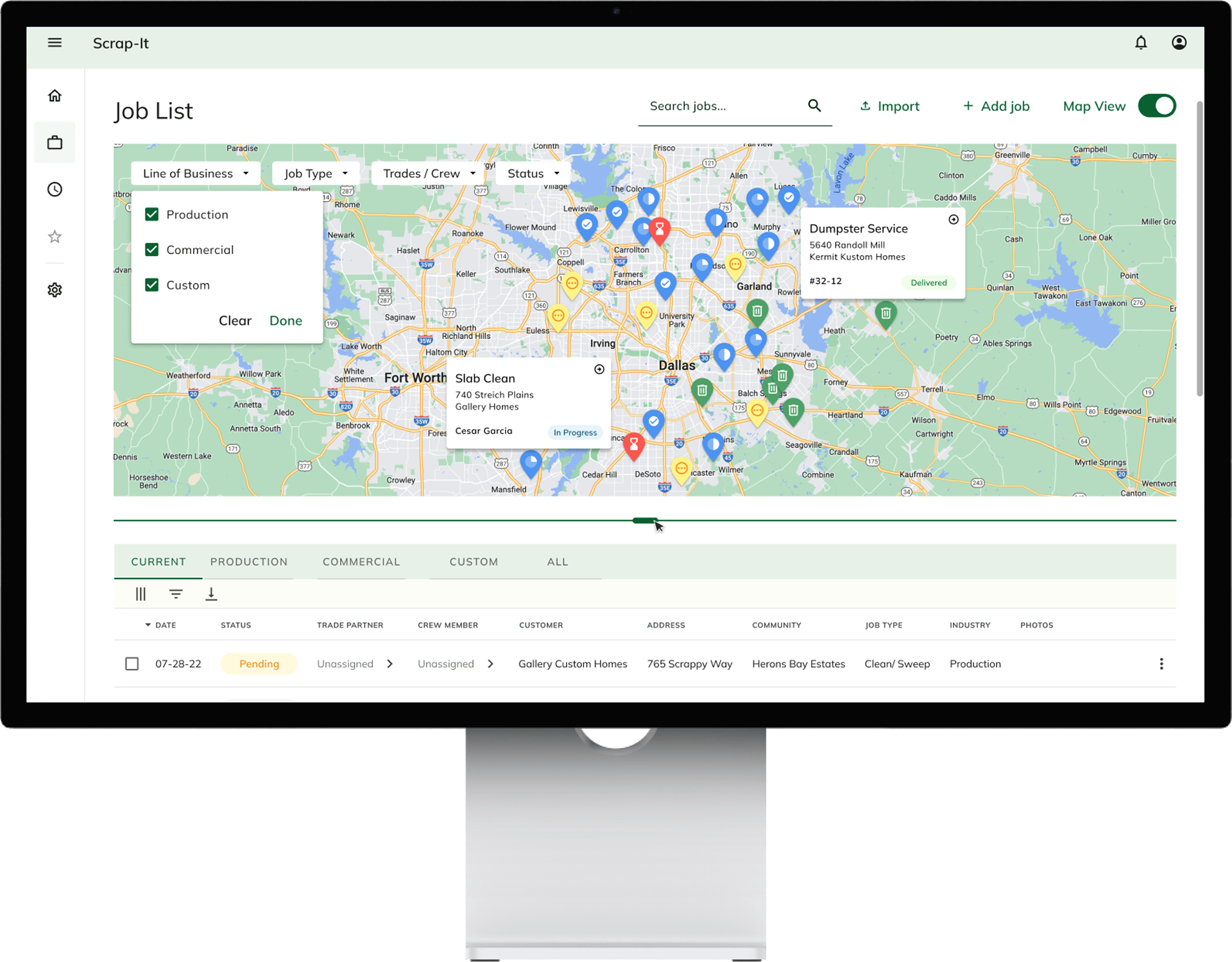Viewport: 1232px width, 962px height.
Task: Open settings gear in sidebar
Action: pyautogui.click(x=55, y=290)
